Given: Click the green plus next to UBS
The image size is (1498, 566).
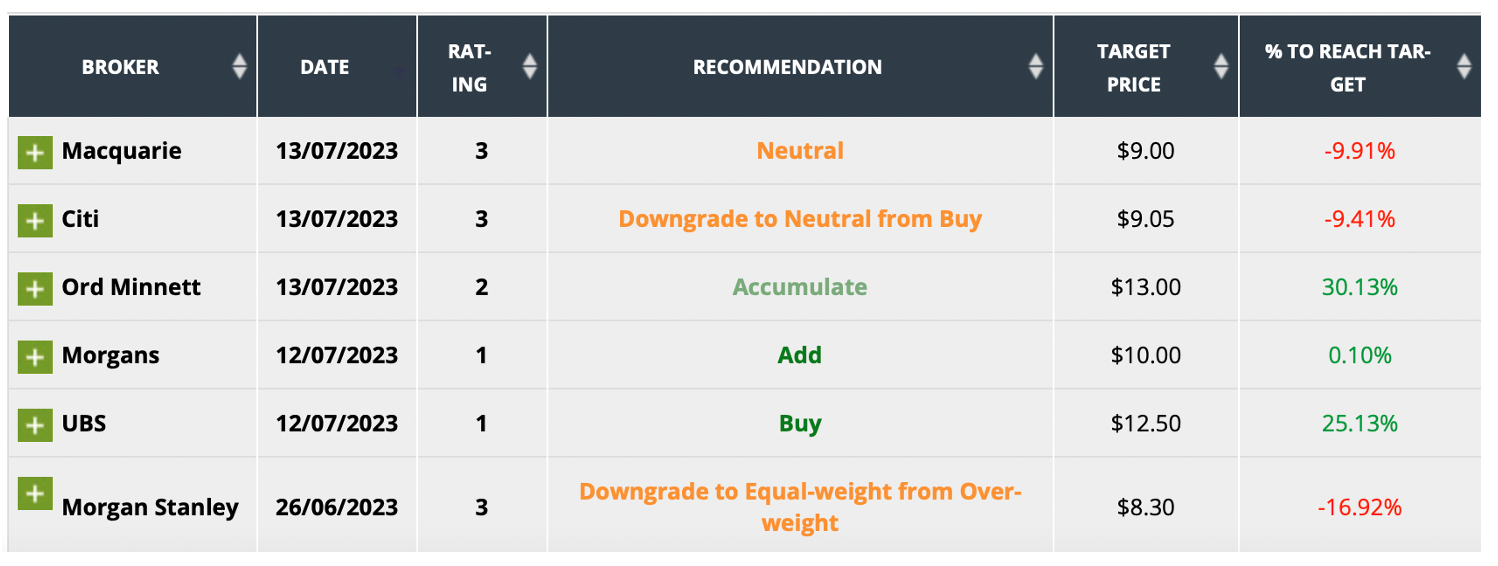Looking at the screenshot, I should pos(34,424).
